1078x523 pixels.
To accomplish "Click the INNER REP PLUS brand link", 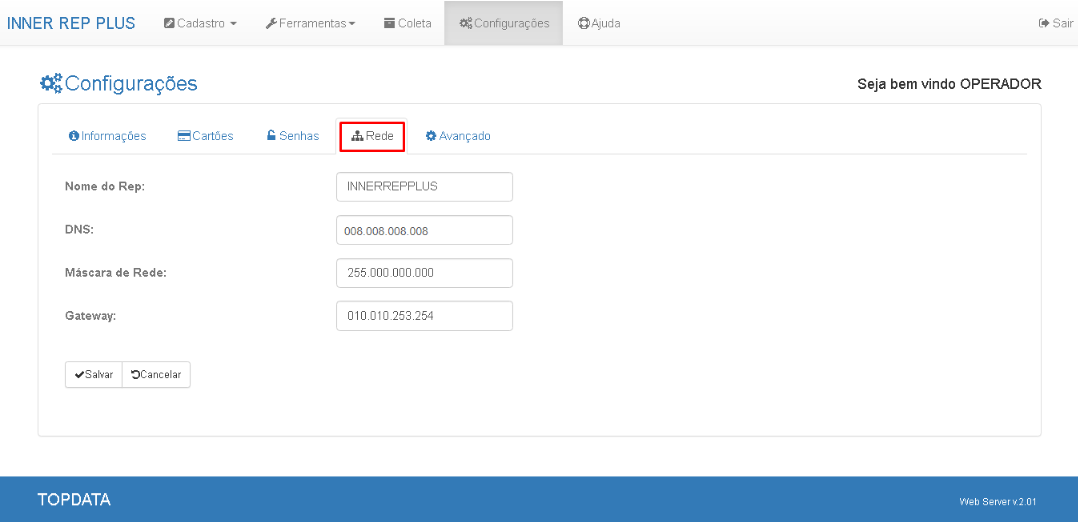I will 71,23.
